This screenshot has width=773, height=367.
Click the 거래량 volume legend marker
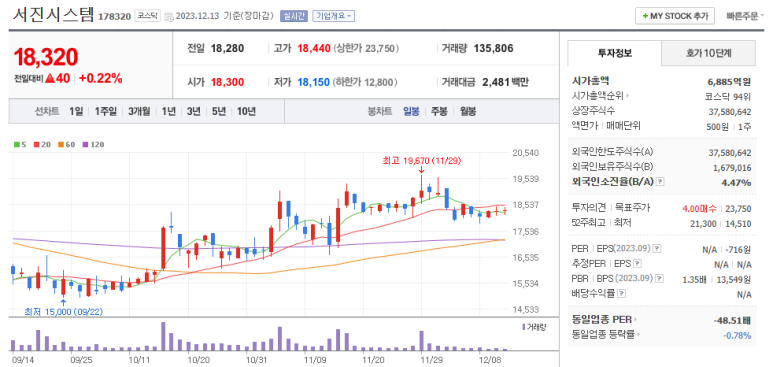point(524,327)
